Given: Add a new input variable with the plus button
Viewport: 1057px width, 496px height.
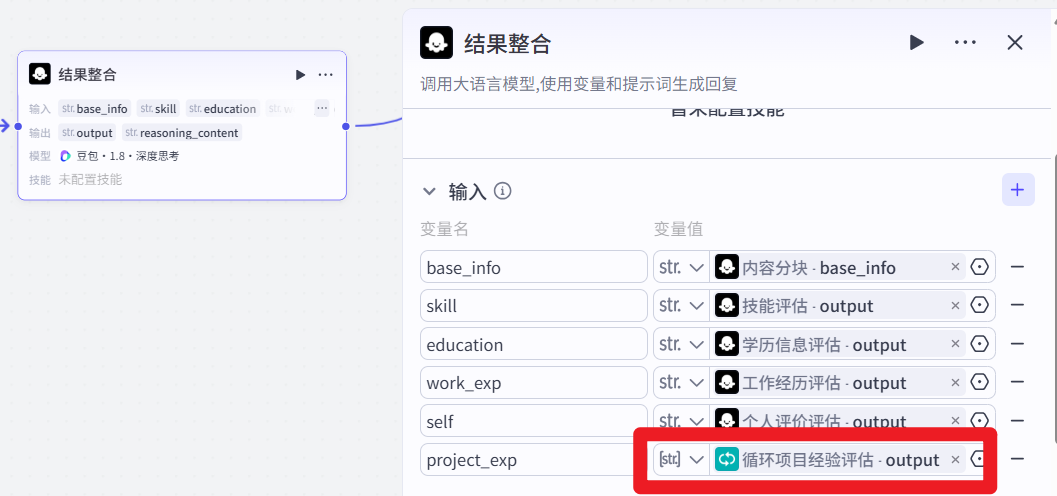Looking at the screenshot, I should click(x=1018, y=189).
